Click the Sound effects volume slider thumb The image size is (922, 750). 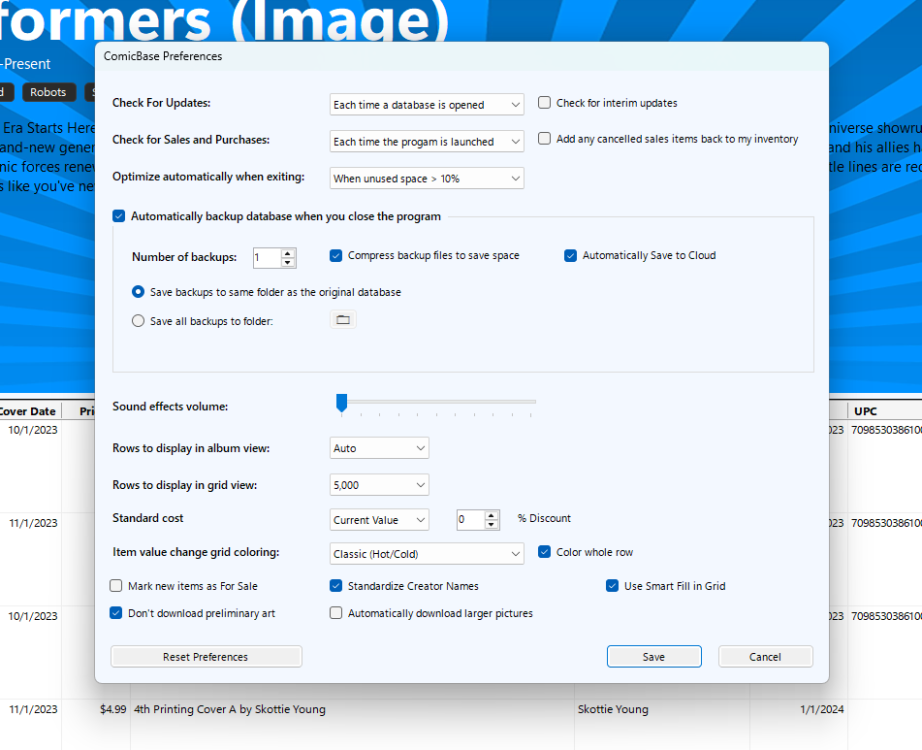point(342,403)
